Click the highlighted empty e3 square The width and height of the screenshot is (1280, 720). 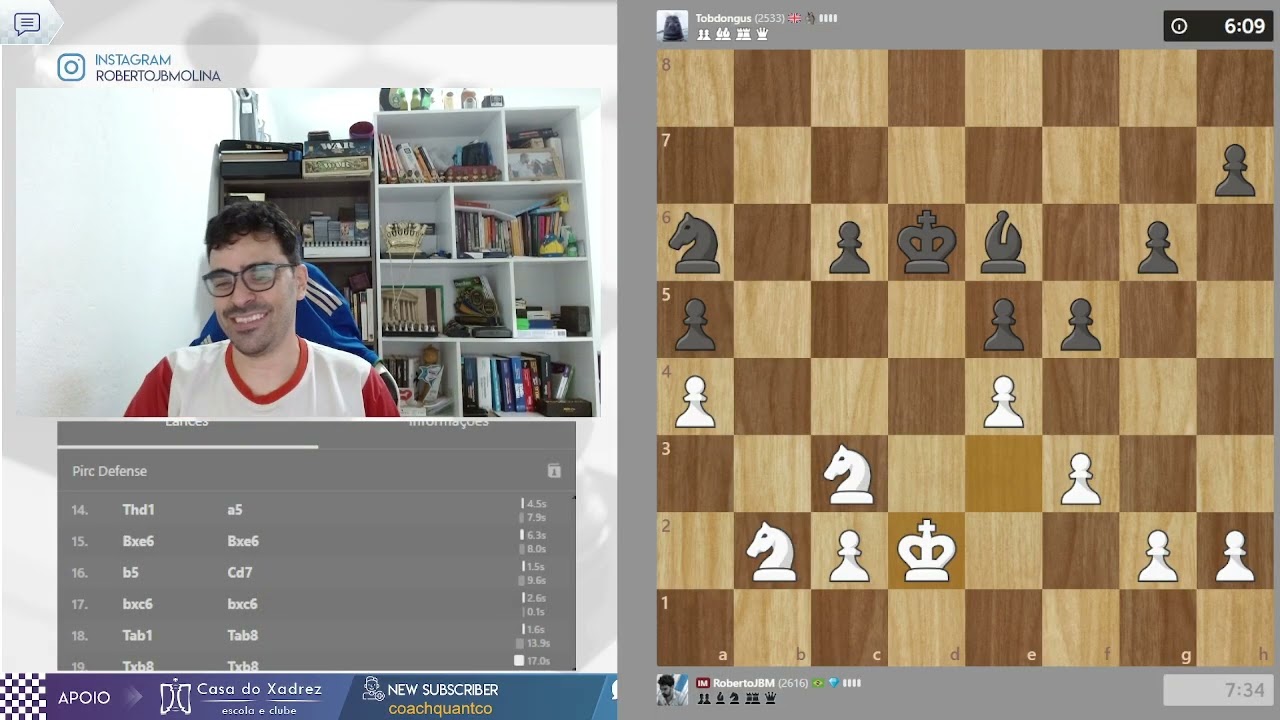[x=1003, y=473]
